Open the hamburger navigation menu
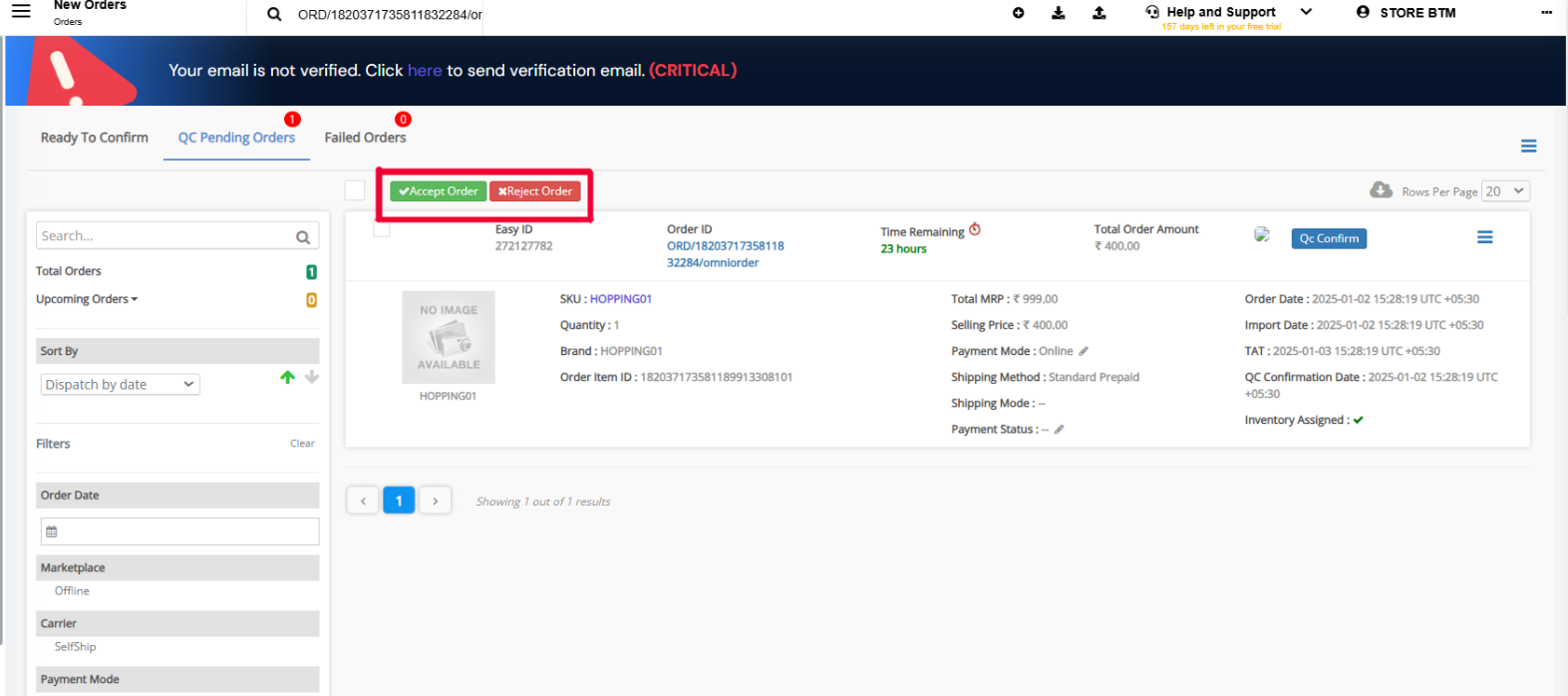 click(21, 11)
